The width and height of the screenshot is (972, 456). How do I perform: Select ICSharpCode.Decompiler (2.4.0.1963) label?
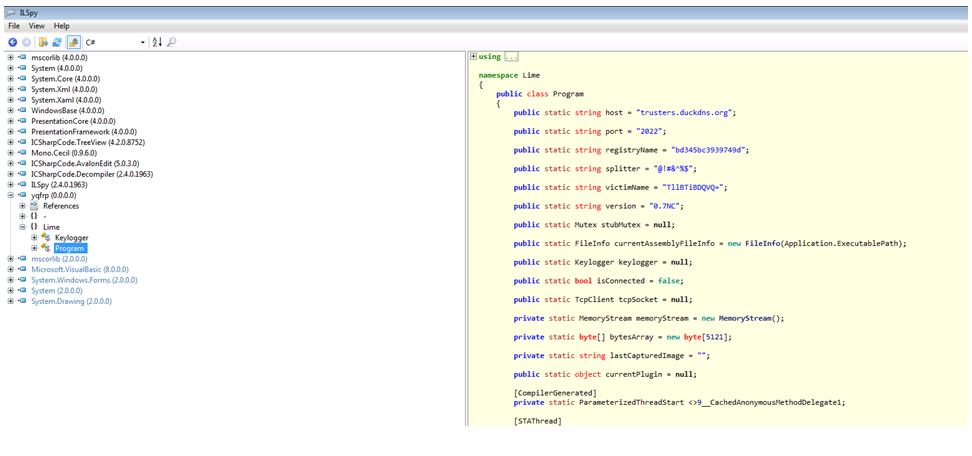tap(92, 173)
